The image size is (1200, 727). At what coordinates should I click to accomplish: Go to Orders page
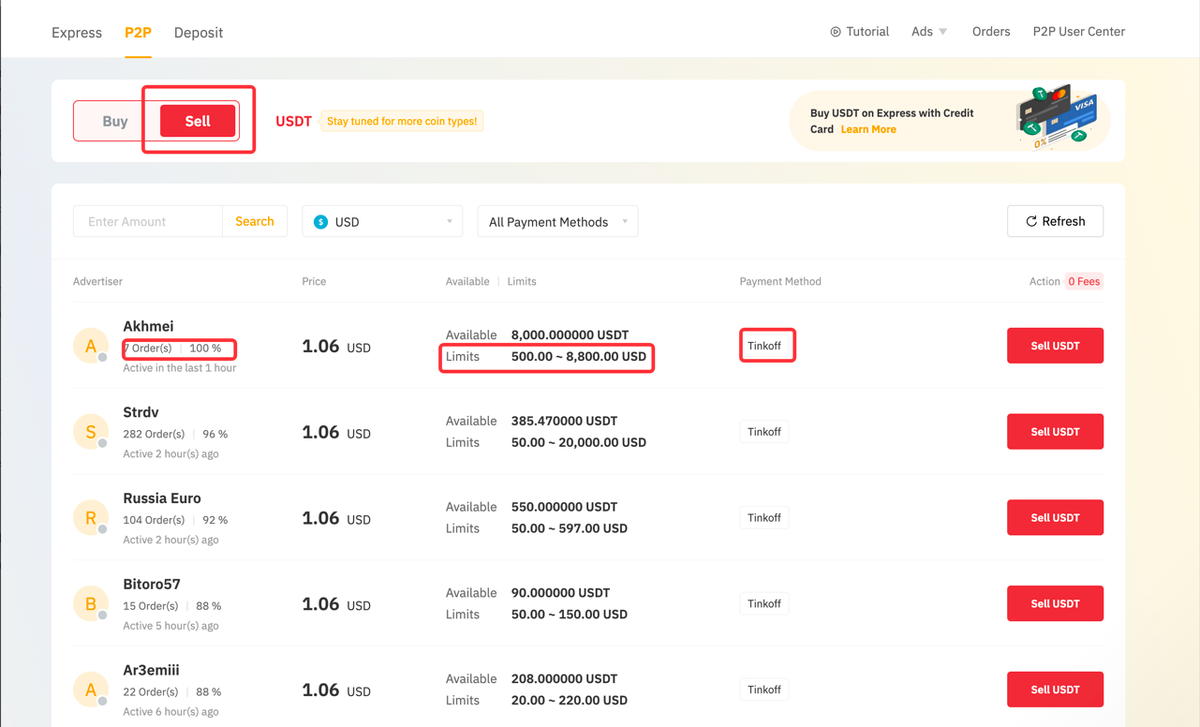991,32
